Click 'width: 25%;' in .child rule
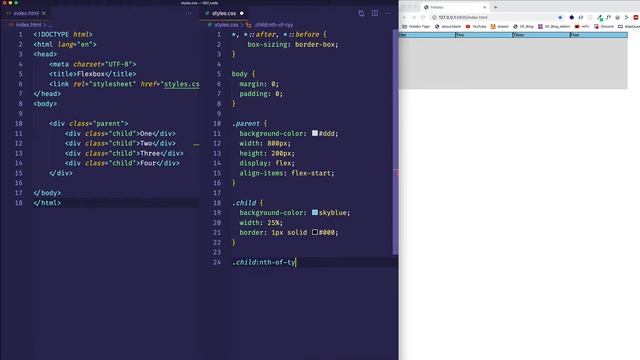The image size is (640, 360). click(261, 223)
